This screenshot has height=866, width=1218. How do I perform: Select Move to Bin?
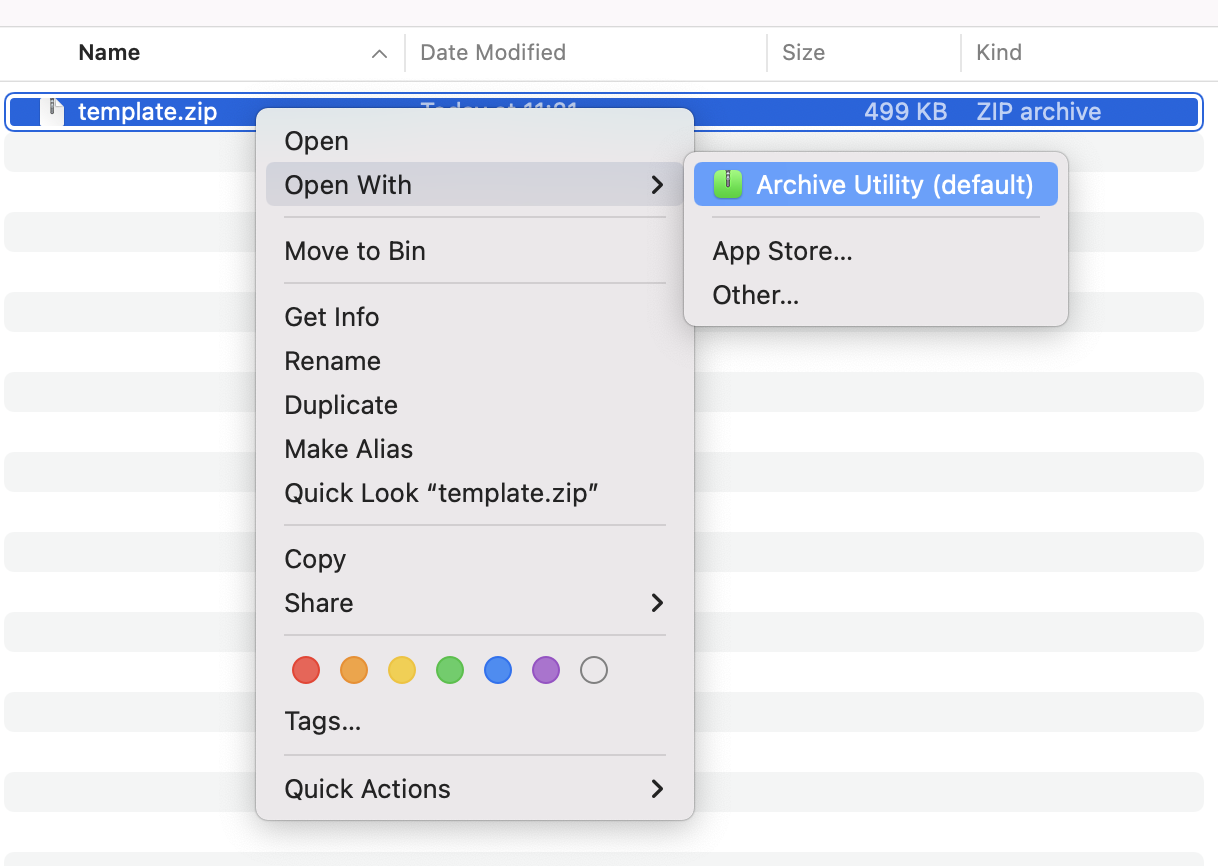click(x=355, y=251)
